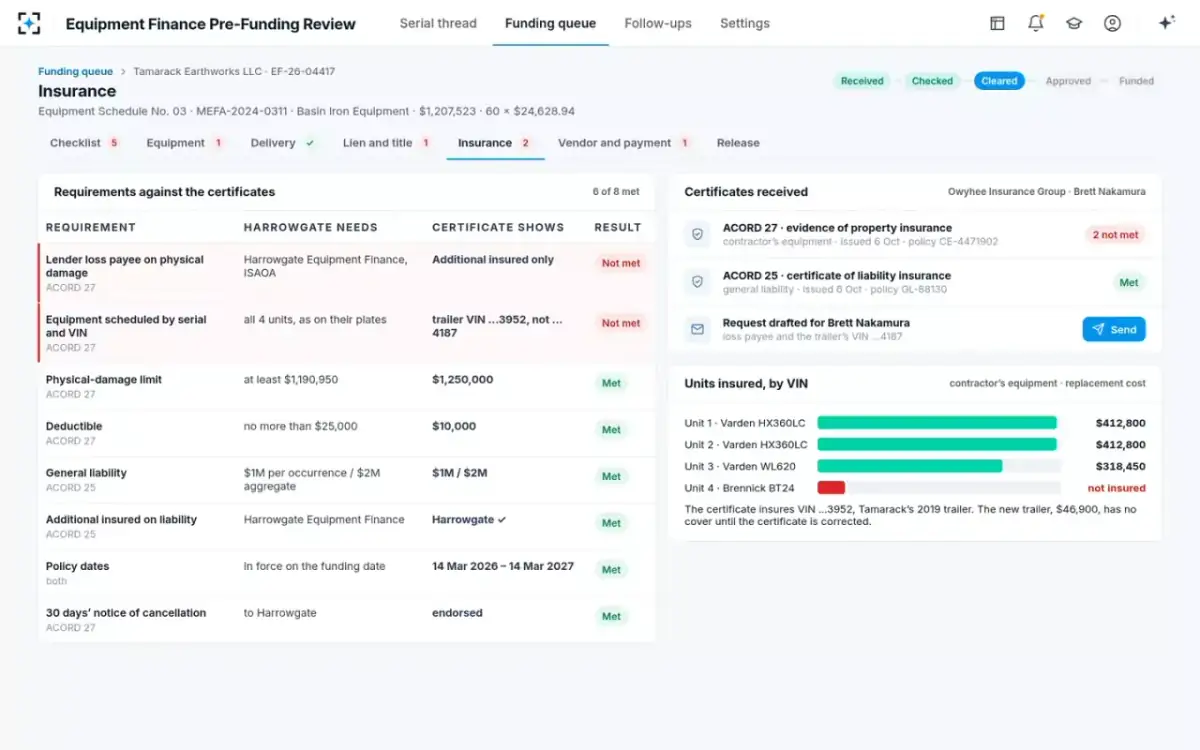The width and height of the screenshot is (1200, 750).
Task: Click the Checked status step
Action: (932, 81)
